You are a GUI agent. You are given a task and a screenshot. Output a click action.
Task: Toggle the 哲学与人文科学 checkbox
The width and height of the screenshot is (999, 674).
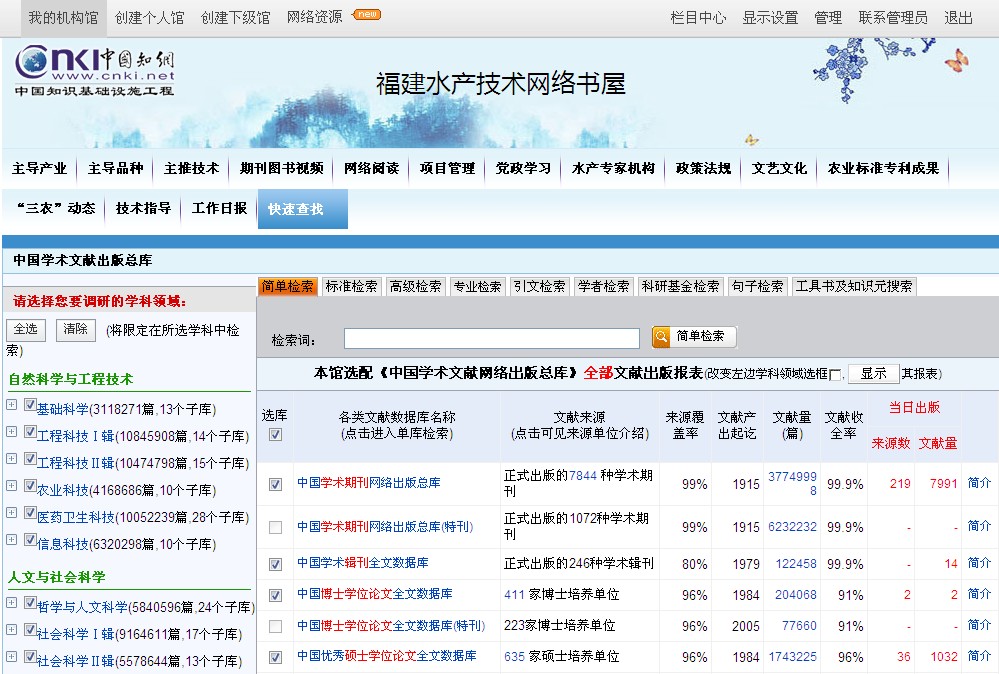click(x=30, y=602)
